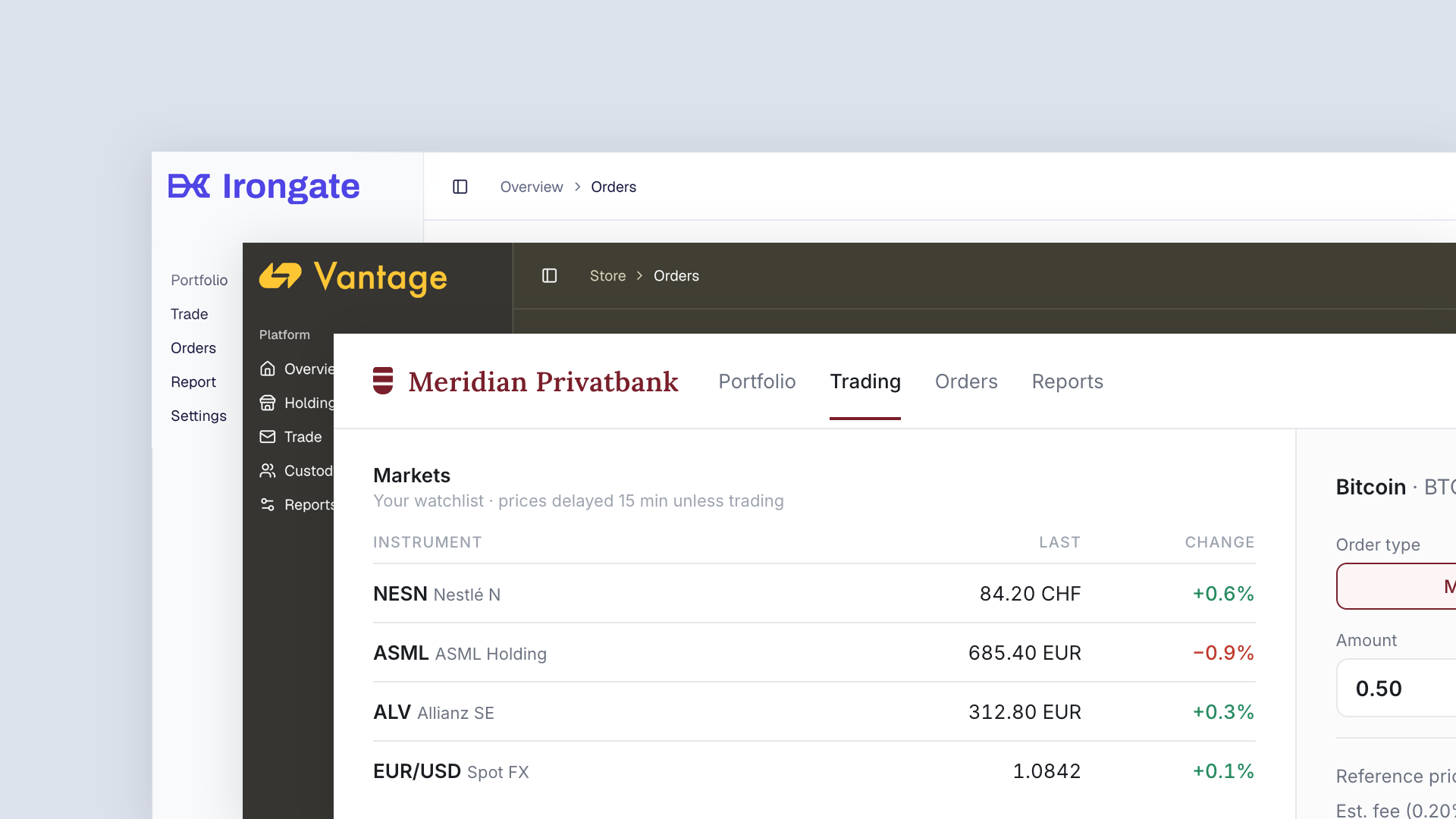The height and width of the screenshot is (819, 1456).
Task: Click the Holdings store icon in Vantage sidebar
Action: 268,403
